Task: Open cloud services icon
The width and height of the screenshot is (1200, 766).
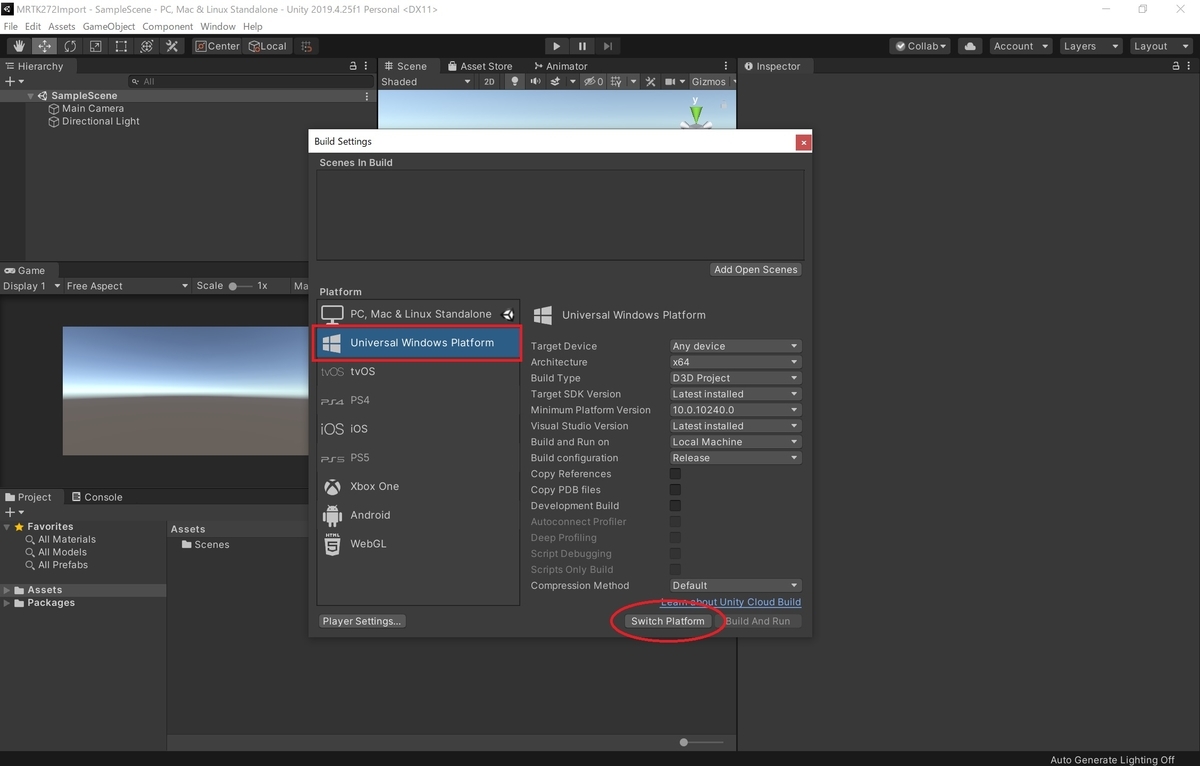Action: (970, 46)
